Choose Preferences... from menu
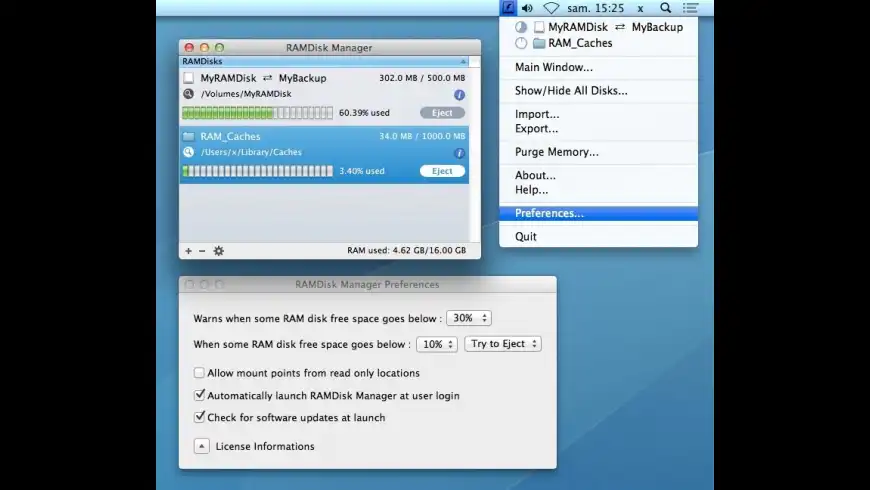This screenshot has width=870, height=490. point(598,213)
